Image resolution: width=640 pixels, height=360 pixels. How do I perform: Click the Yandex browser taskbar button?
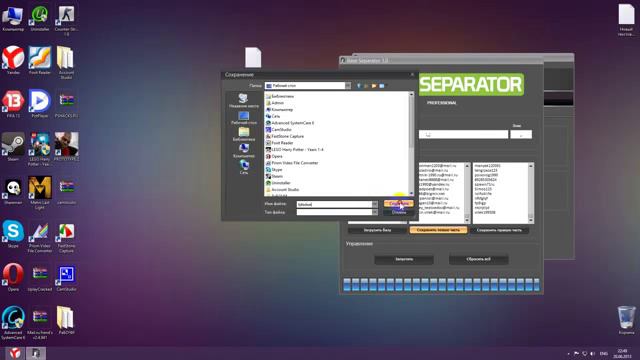(x=15, y=353)
